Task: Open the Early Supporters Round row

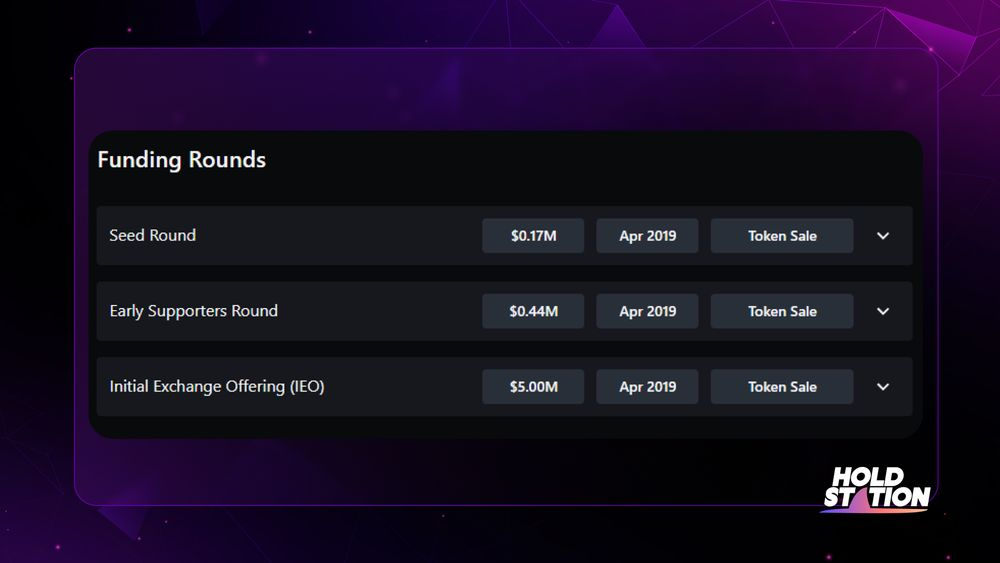Action: coord(504,311)
